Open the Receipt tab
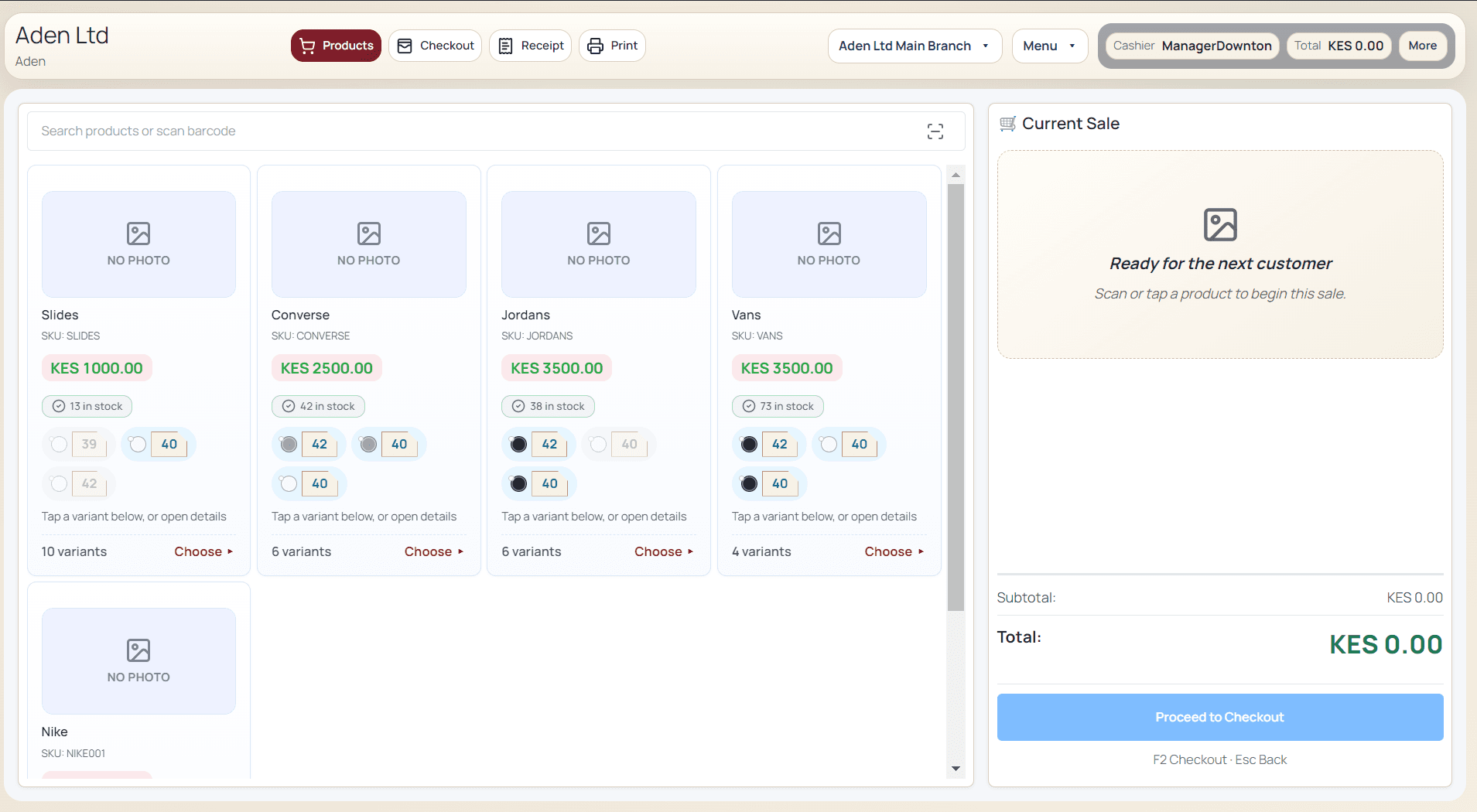Image resolution: width=1477 pixels, height=812 pixels. pos(531,46)
